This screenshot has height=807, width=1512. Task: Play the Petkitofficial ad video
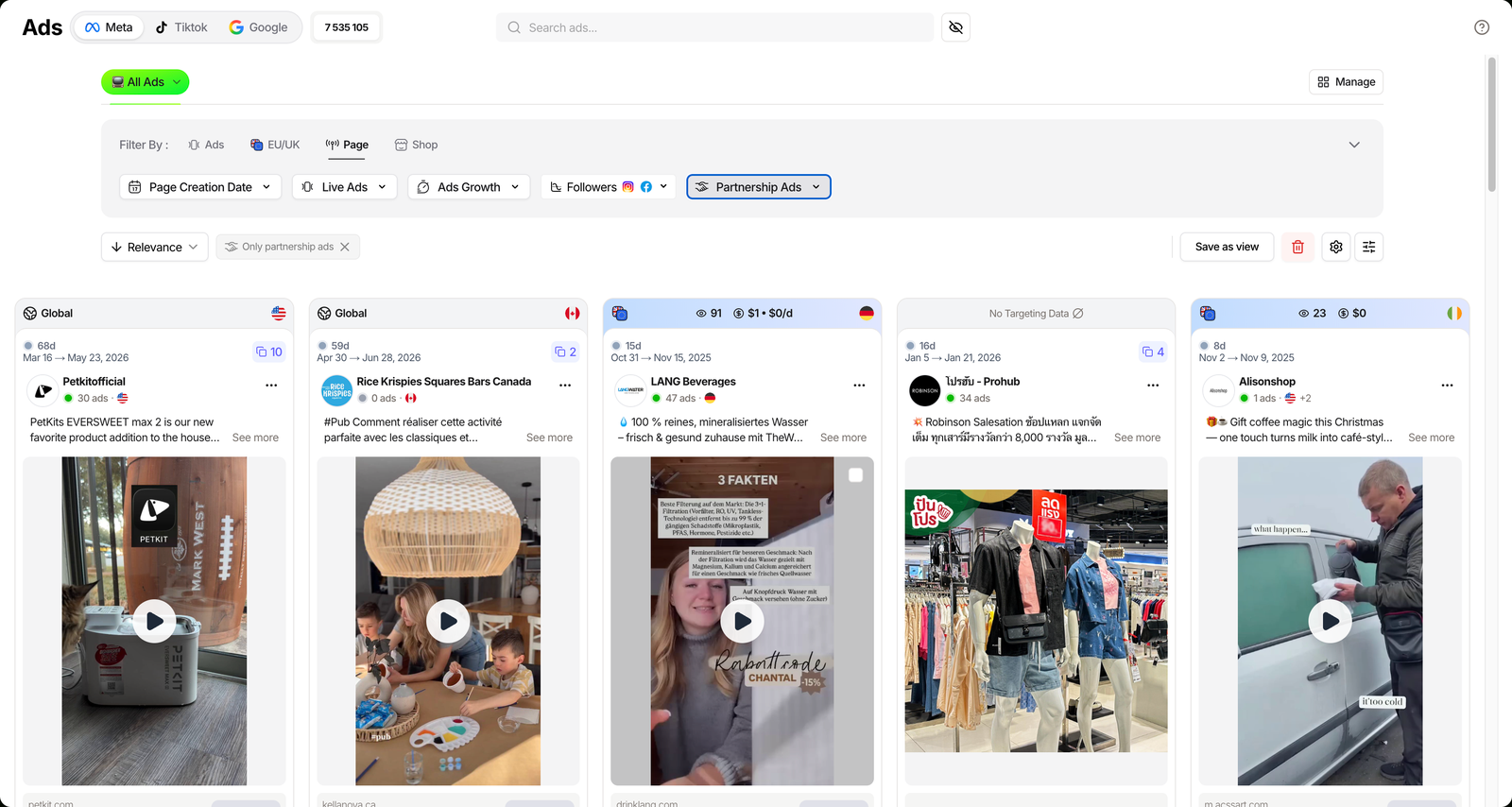[x=154, y=622]
